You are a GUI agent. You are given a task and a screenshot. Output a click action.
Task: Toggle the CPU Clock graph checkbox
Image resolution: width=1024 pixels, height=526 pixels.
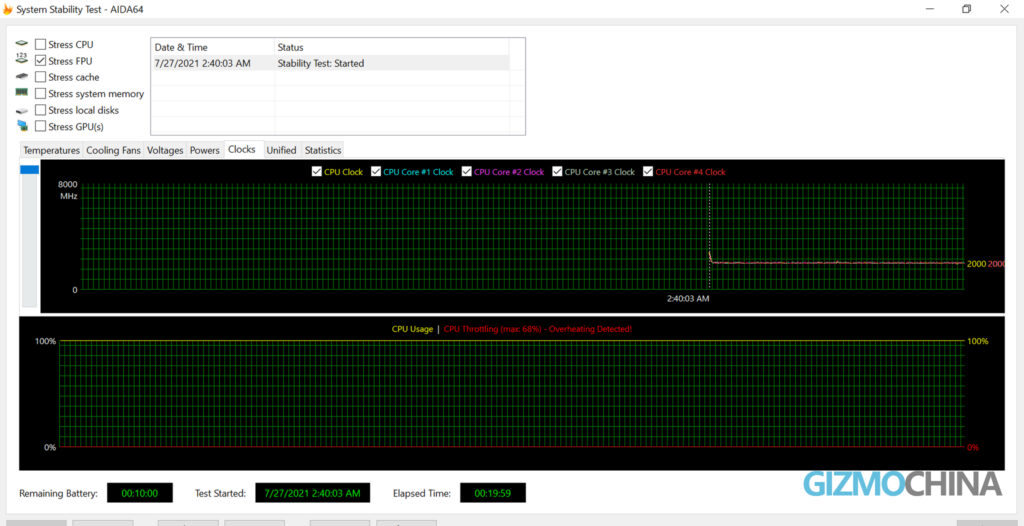point(317,172)
